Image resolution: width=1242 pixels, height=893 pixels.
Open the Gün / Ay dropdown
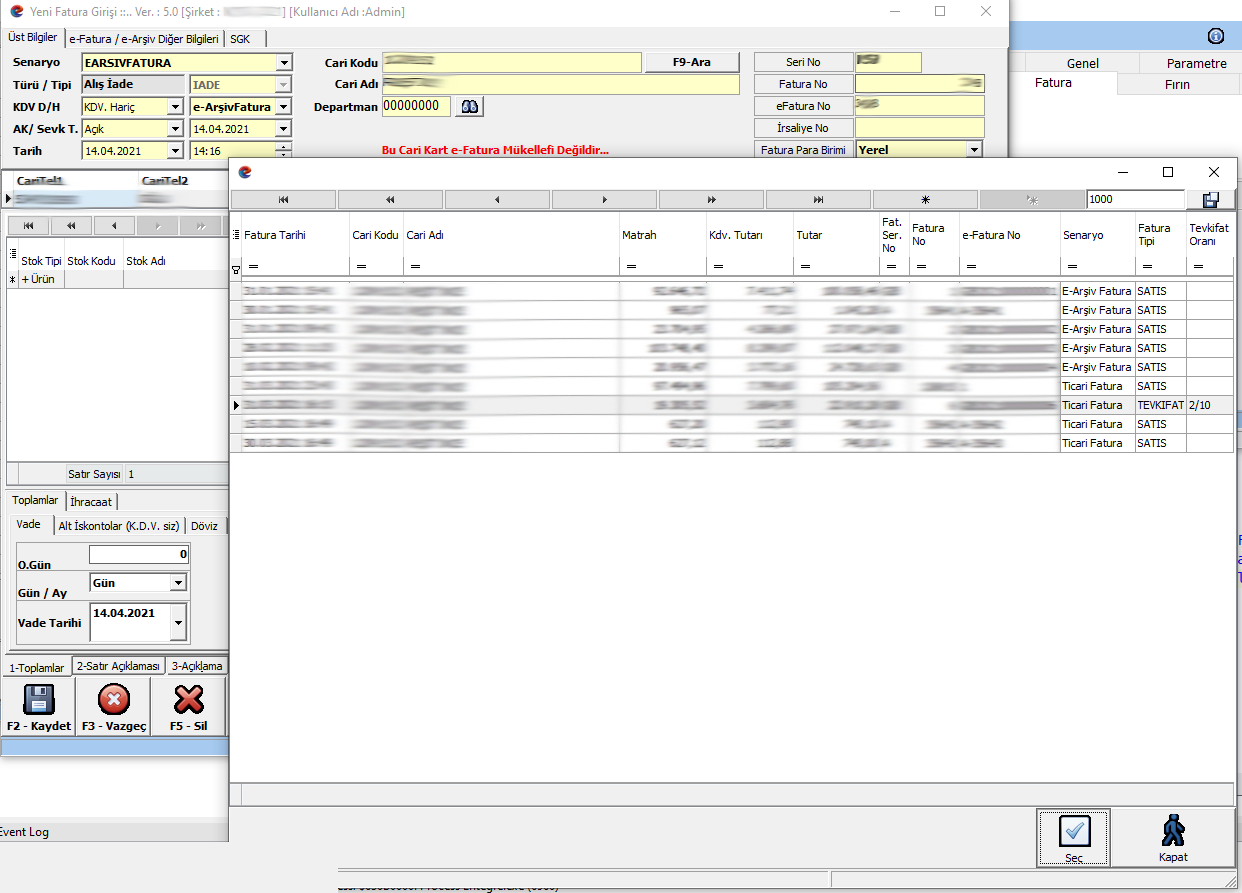178,583
